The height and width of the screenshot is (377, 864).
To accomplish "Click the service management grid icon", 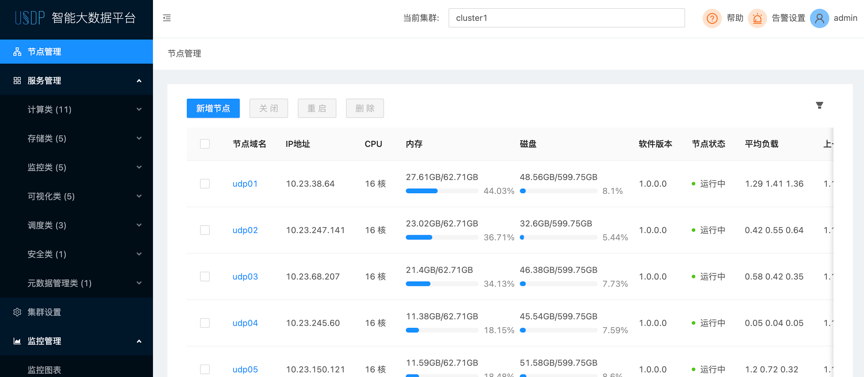I will pos(17,80).
